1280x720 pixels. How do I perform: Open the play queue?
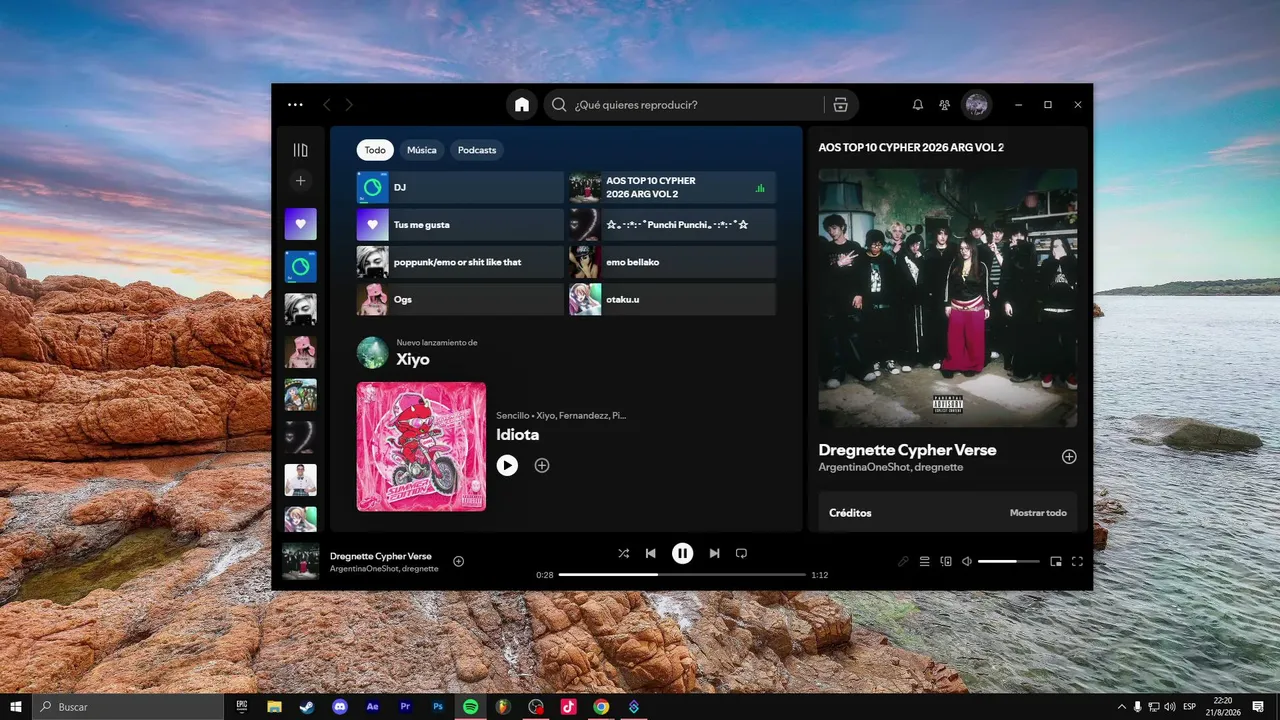pos(925,561)
